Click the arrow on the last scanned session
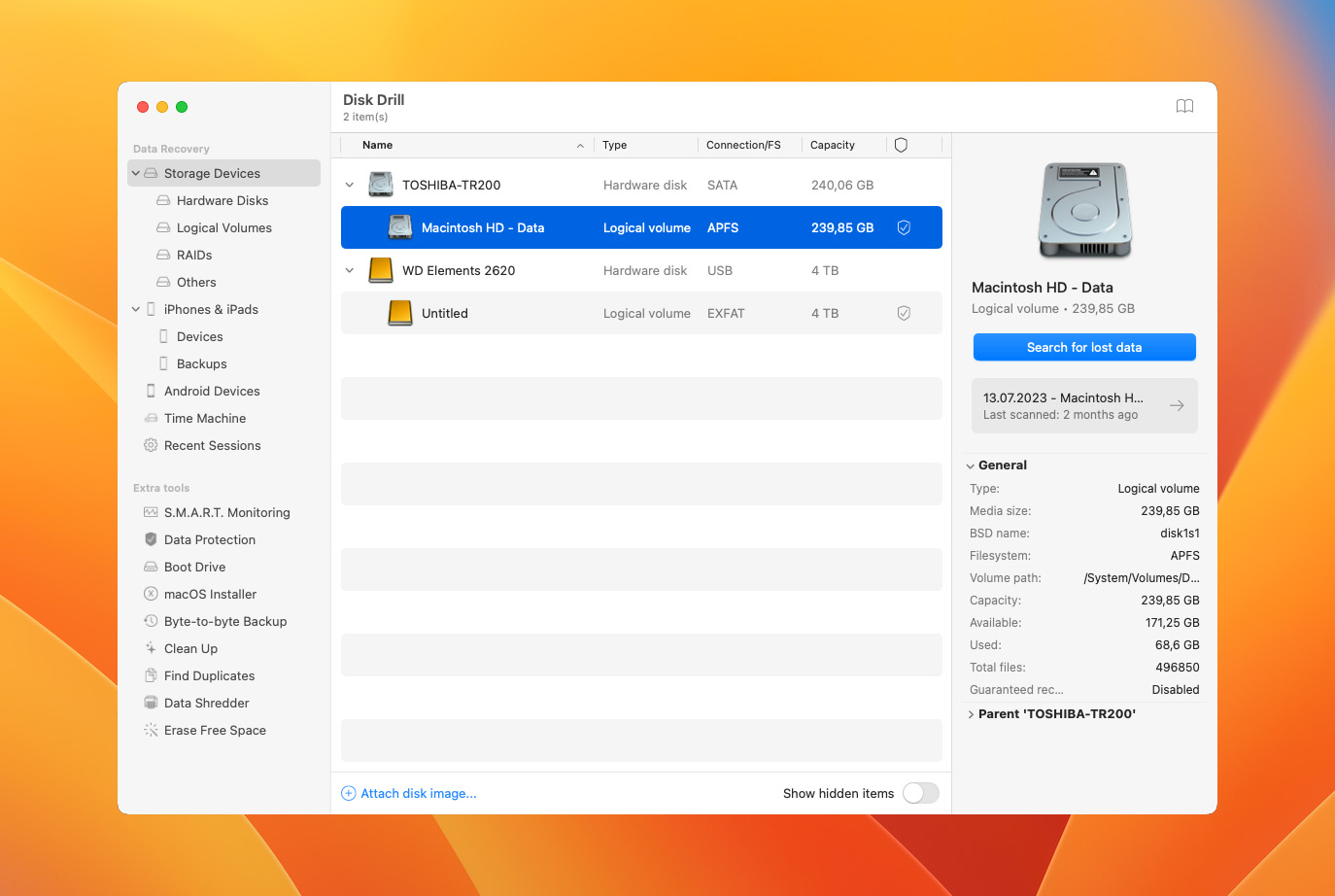Screen dimensions: 1335x896 (x=1177, y=405)
